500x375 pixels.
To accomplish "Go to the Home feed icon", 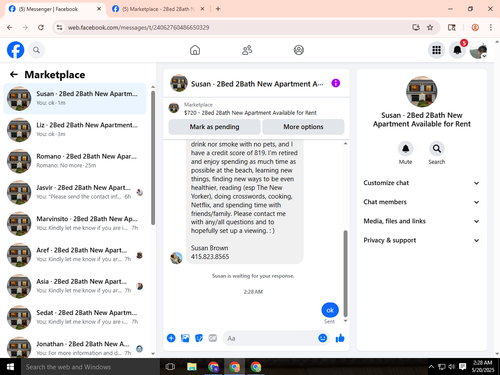I will point(195,50).
